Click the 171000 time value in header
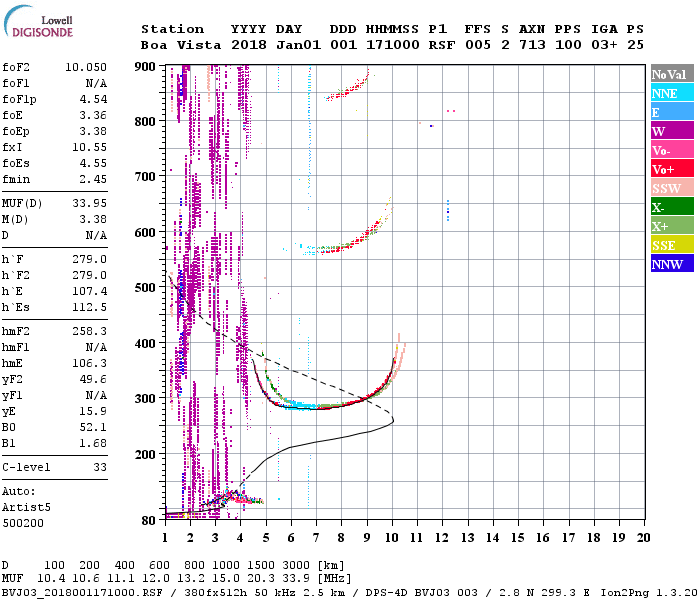 [x=392, y=45]
